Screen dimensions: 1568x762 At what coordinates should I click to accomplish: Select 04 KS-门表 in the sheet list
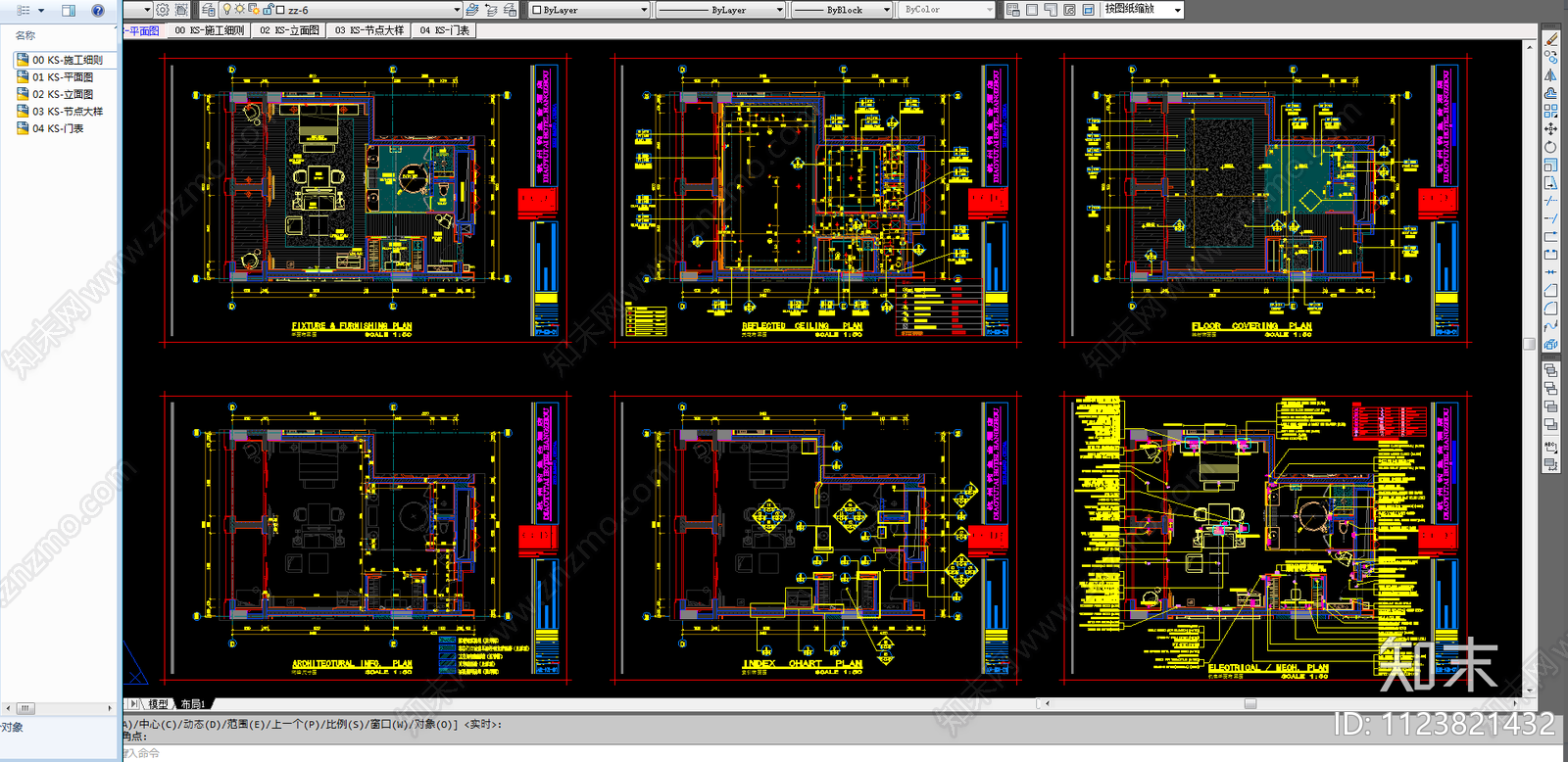pos(57,128)
